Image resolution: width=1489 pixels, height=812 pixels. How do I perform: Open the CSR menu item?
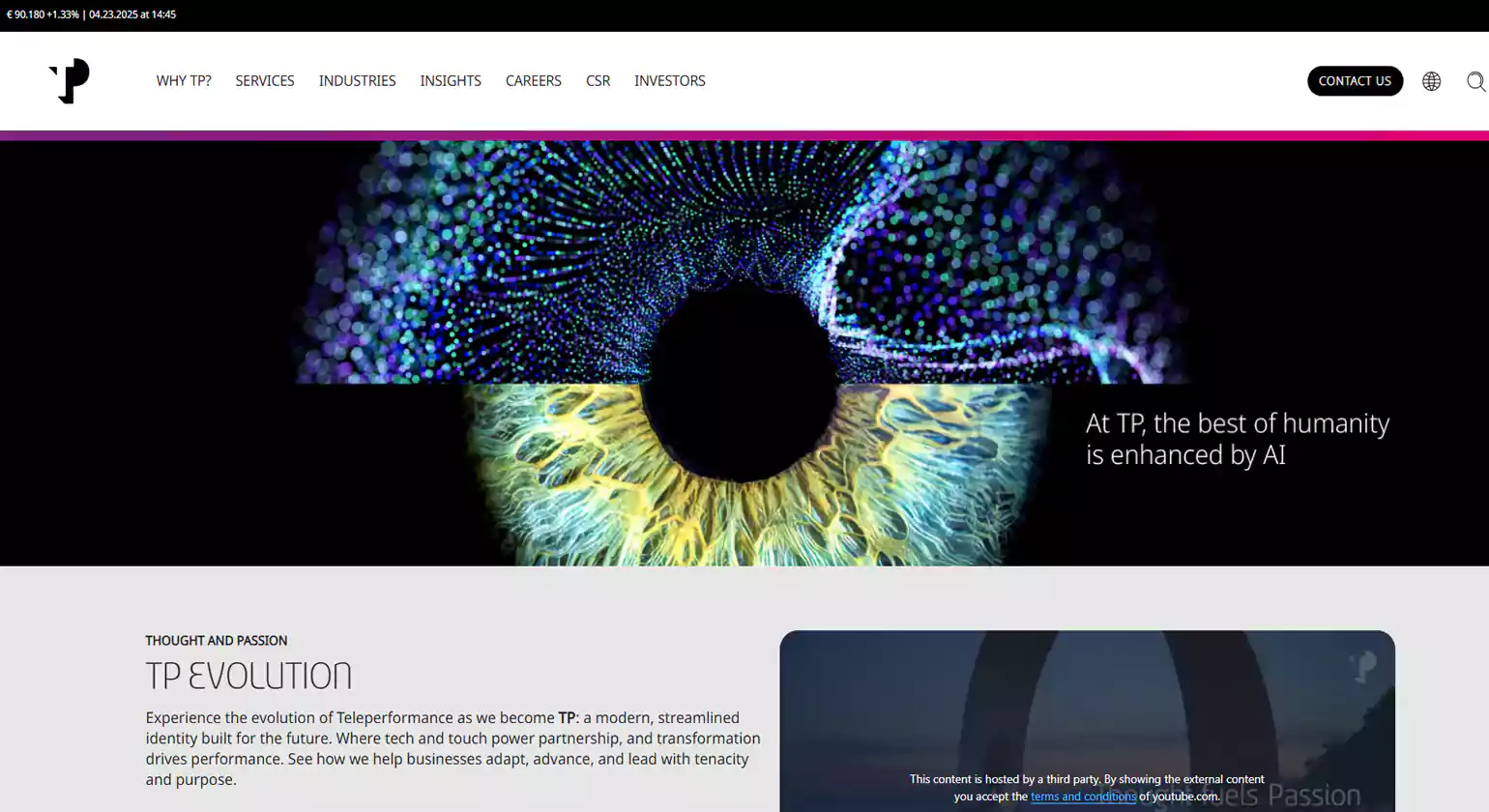(598, 81)
